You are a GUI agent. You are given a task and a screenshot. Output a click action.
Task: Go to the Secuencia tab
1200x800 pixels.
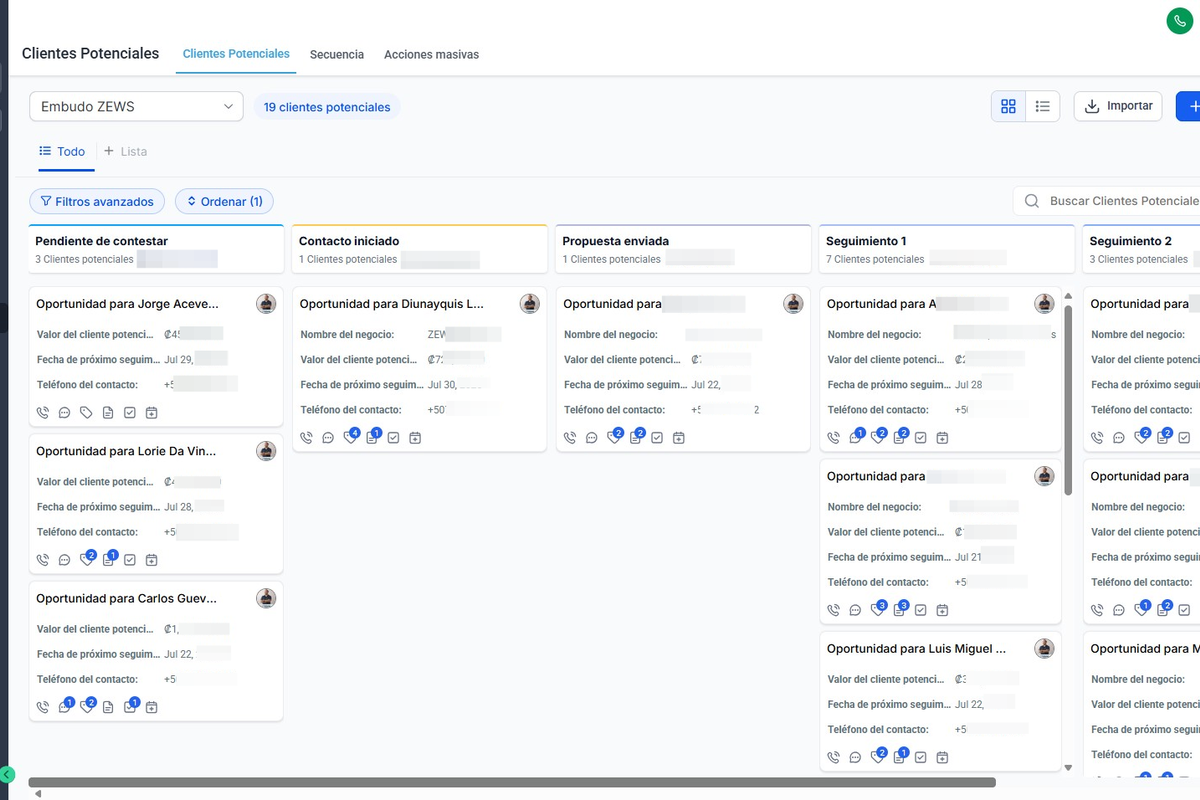(x=337, y=54)
